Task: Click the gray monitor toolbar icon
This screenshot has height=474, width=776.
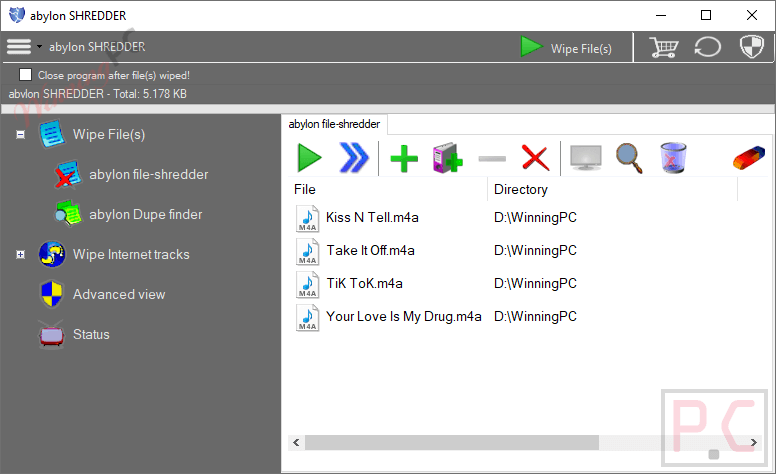Action: (x=586, y=158)
